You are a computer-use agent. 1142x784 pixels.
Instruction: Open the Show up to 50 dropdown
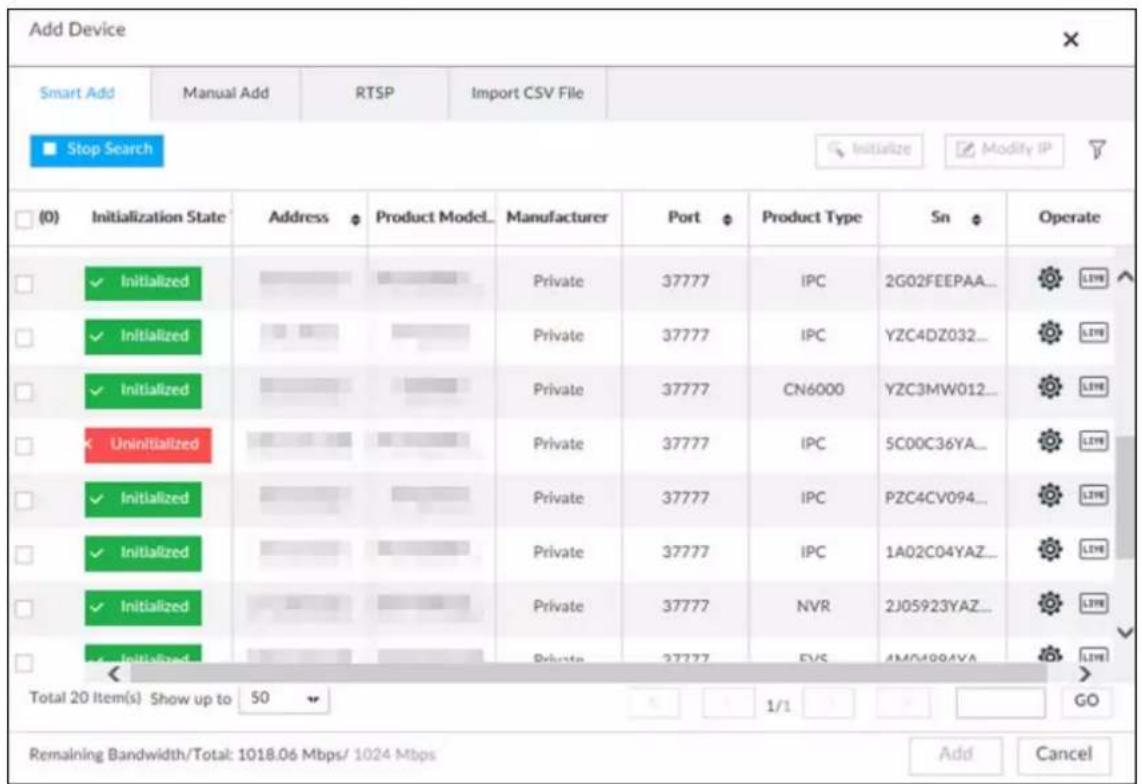click(284, 699)
